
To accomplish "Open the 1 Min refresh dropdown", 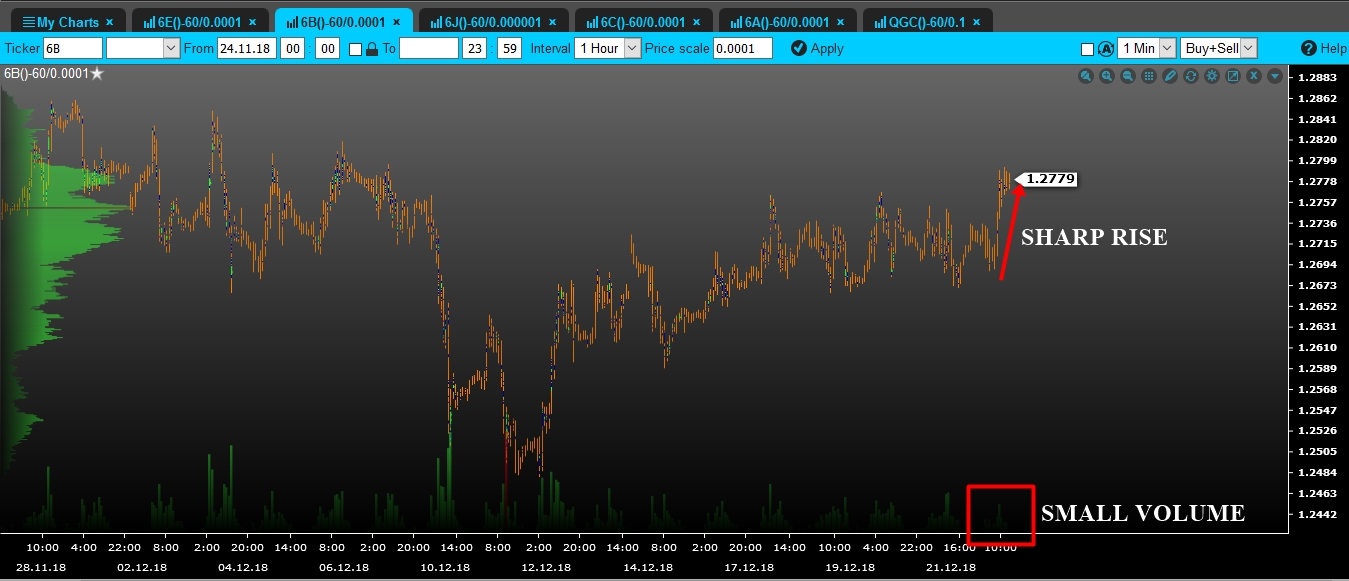I will pos(1147,48).
